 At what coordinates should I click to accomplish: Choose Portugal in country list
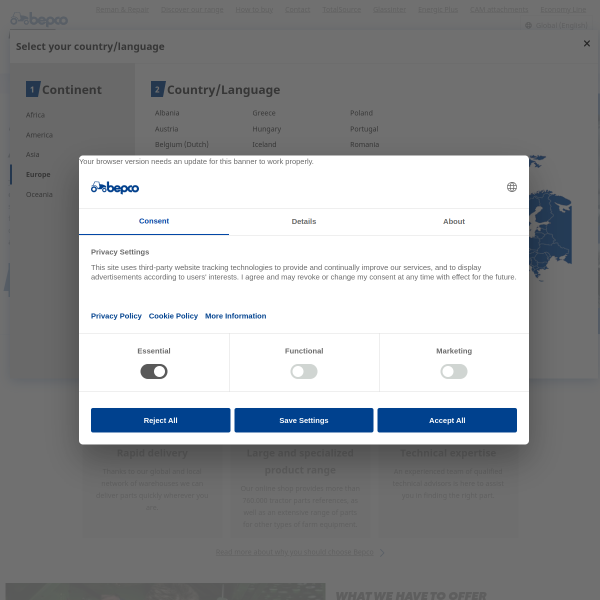[364, 129]
